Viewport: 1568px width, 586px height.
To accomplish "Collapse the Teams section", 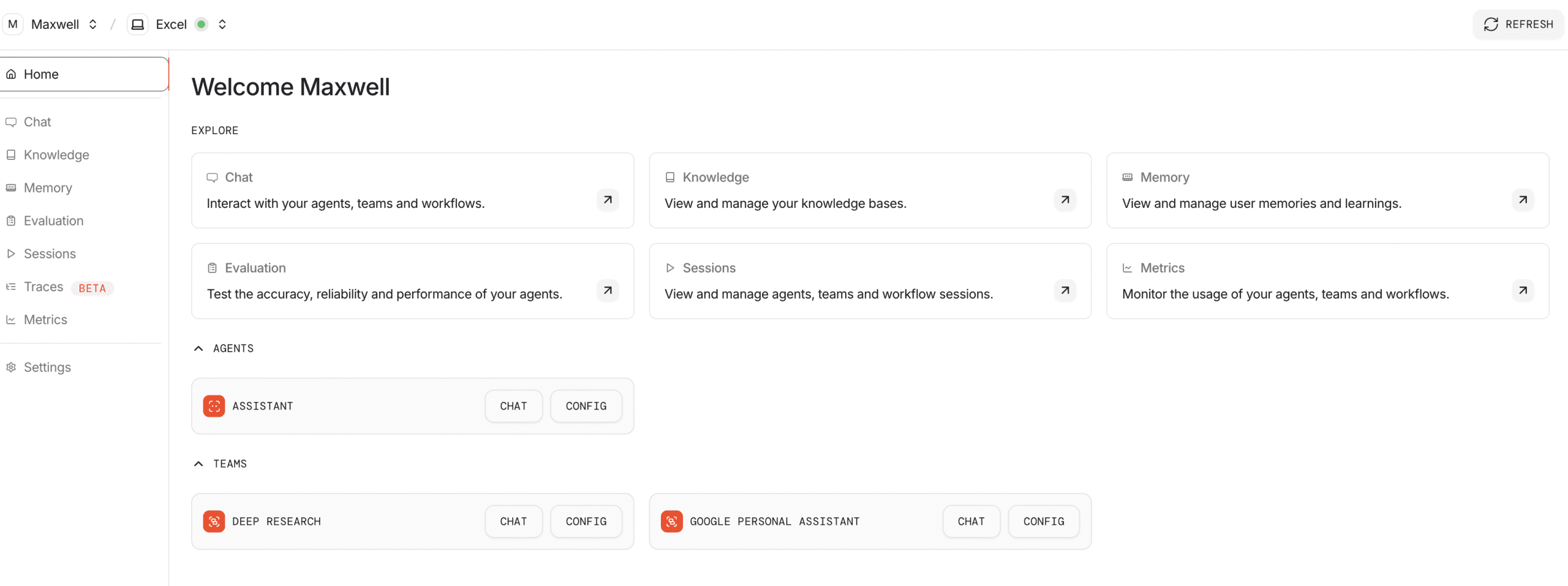I will [x=198, y=463].
